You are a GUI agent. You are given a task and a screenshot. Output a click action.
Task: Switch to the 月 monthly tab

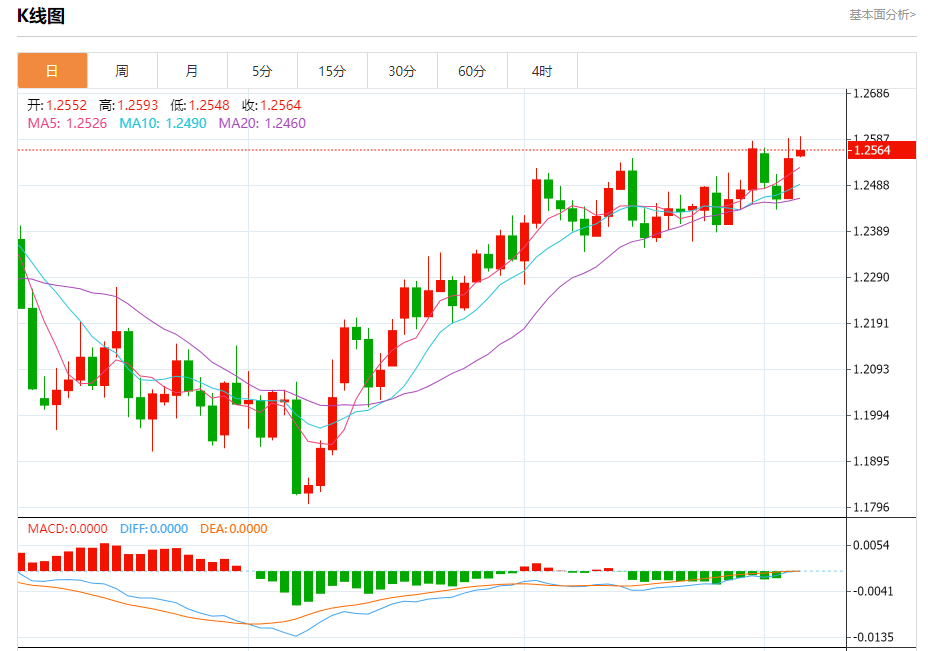pos(192,71)
